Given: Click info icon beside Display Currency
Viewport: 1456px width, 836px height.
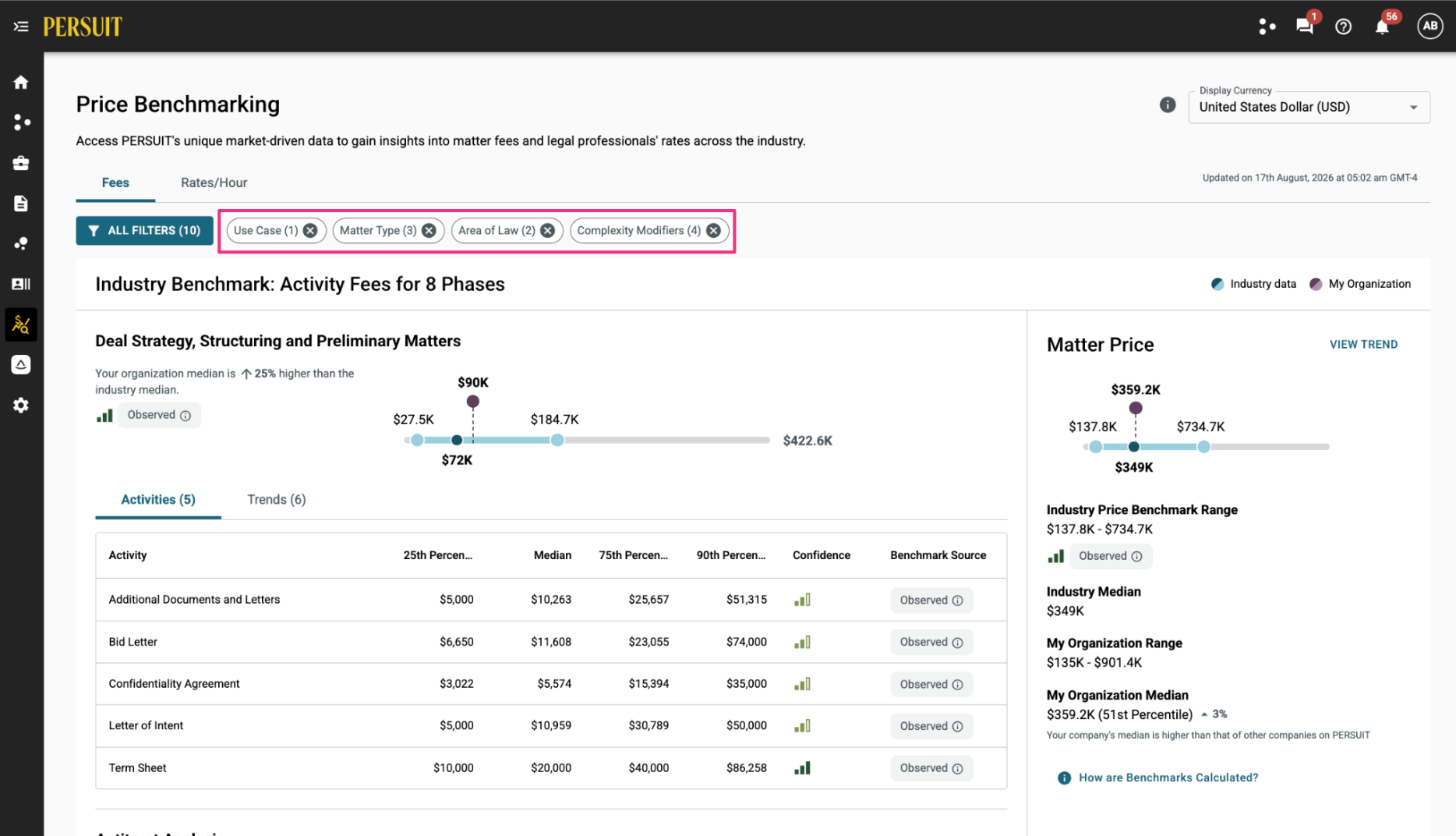Looking at the screenshot, I should pos(1167,104).
